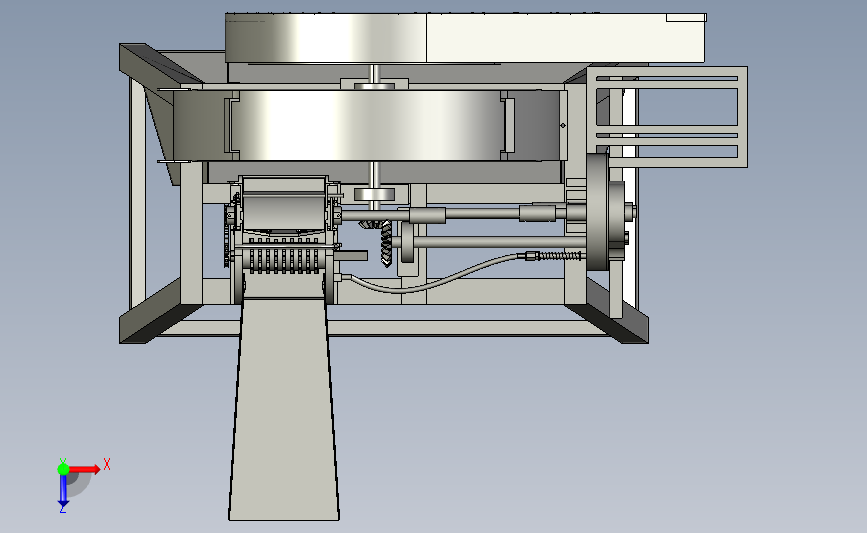
Task: Click the green Y axis dot of triad
Action: tap(63, 469)
